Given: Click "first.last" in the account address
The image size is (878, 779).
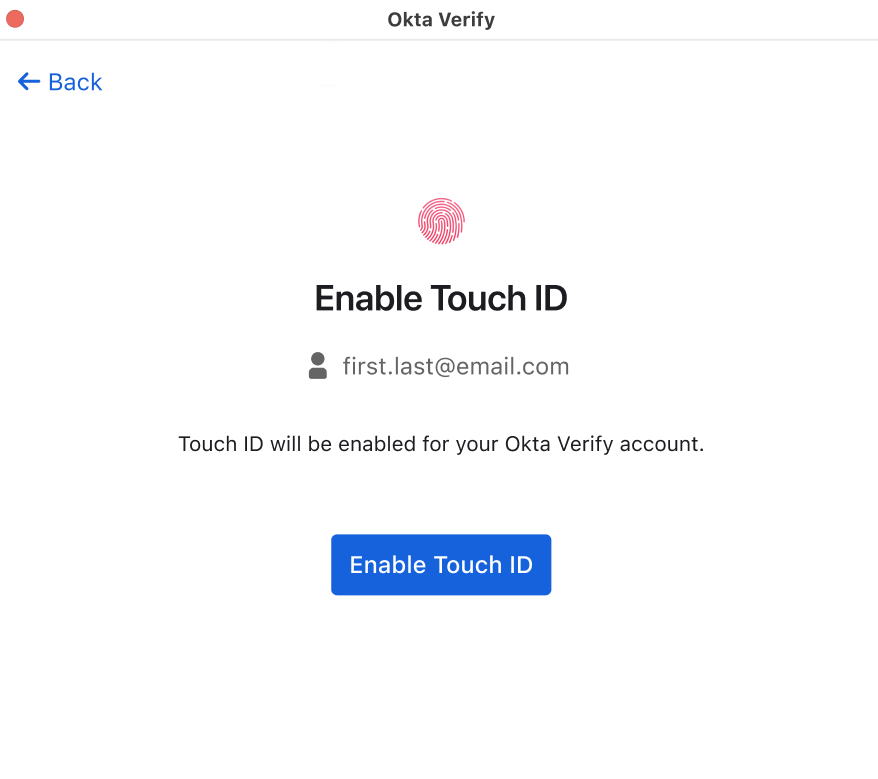Looking at the screenshot, I should [384, 366].
